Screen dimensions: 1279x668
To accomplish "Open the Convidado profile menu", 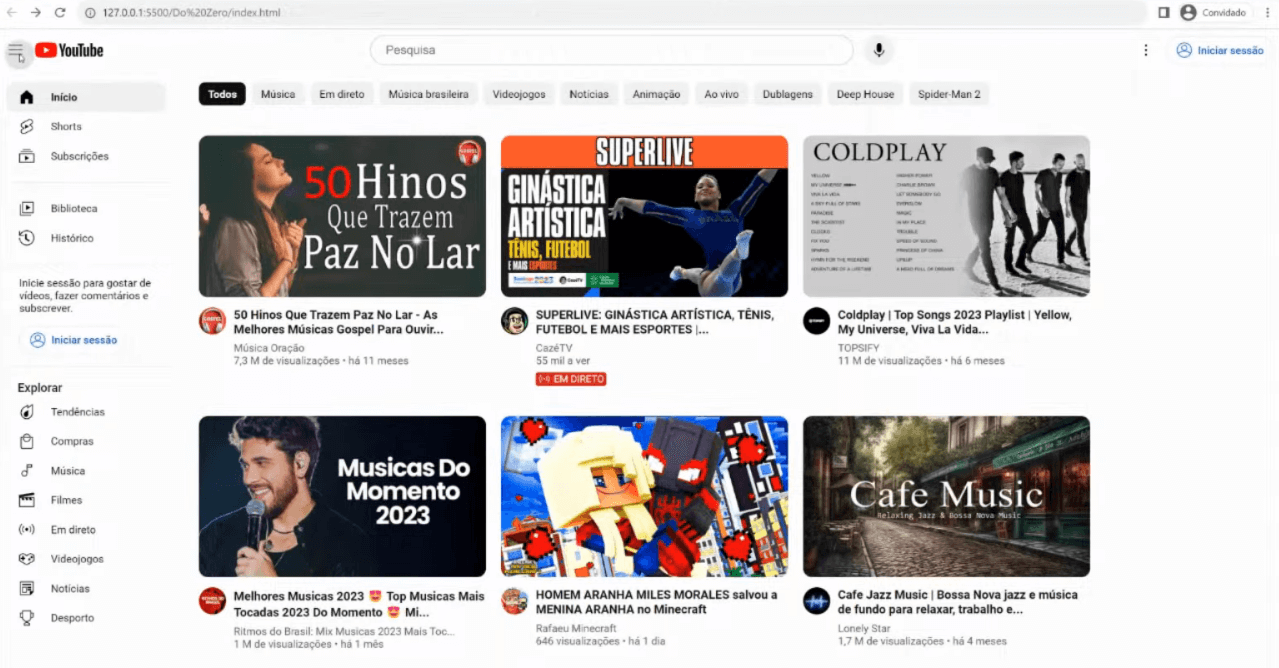I will (x=1213, y=13).
